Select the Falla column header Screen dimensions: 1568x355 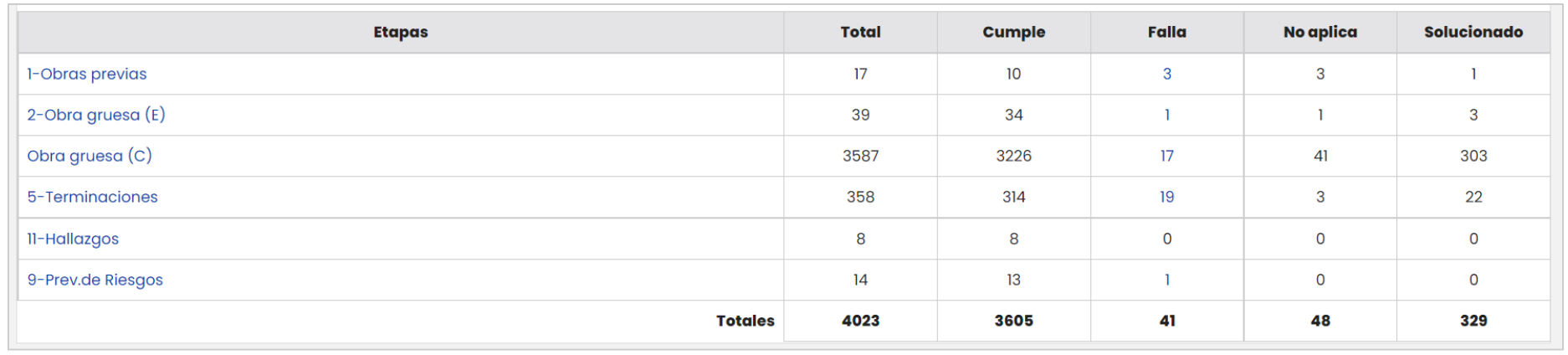click(1166, 32)
